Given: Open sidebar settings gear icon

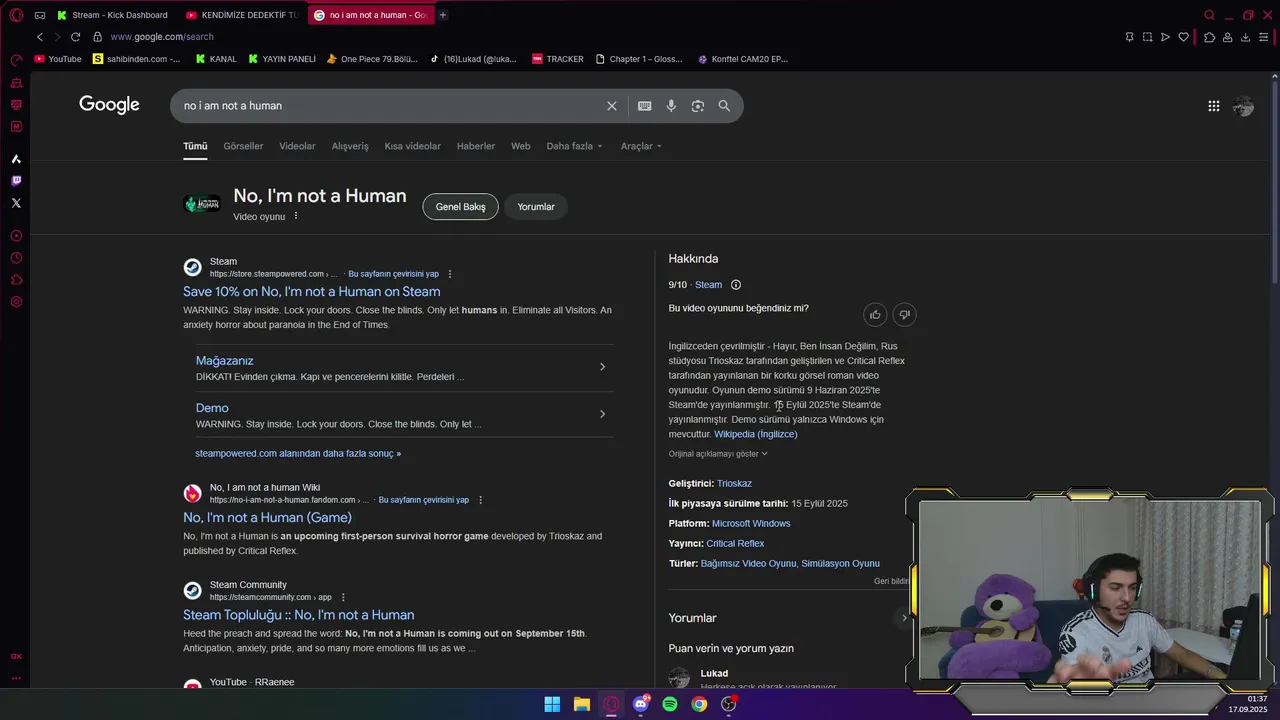Looking at the screenshot, I should [x=16, y=302].
